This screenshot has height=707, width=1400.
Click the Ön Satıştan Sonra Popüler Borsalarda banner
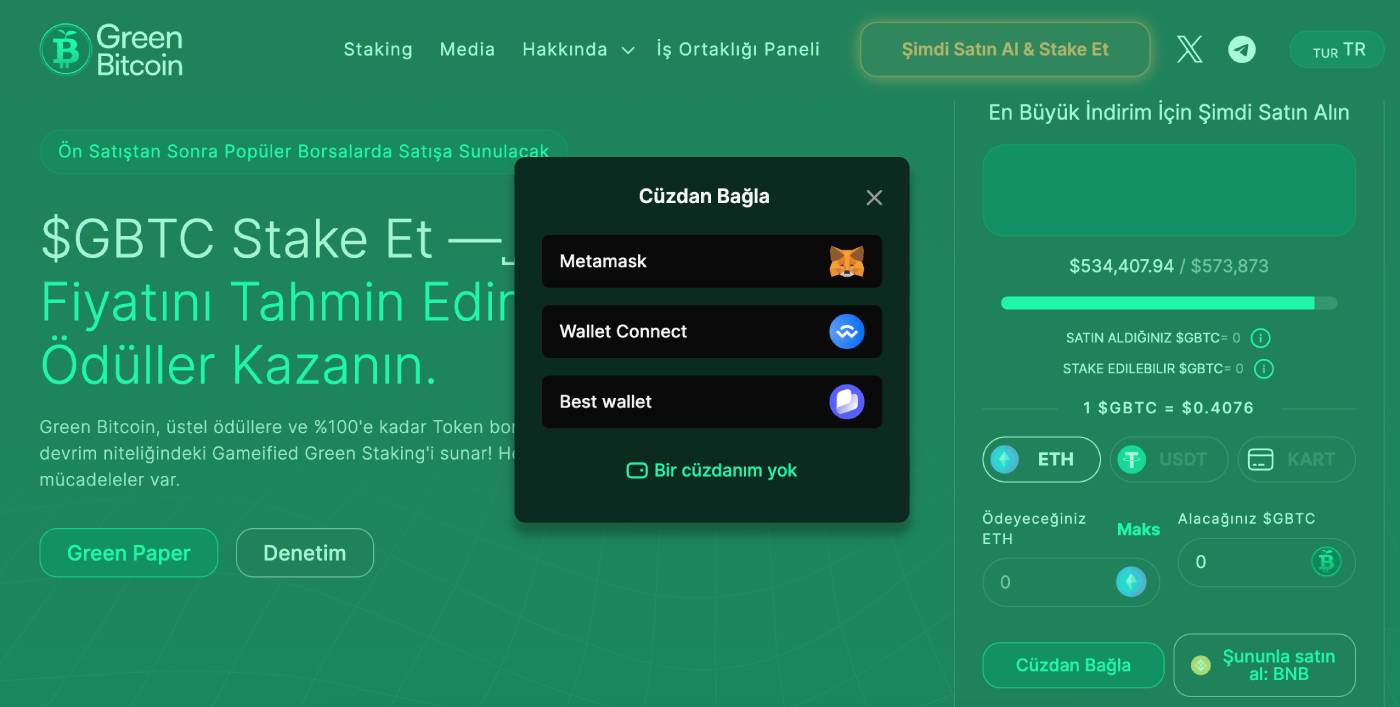tap(304, 152)
